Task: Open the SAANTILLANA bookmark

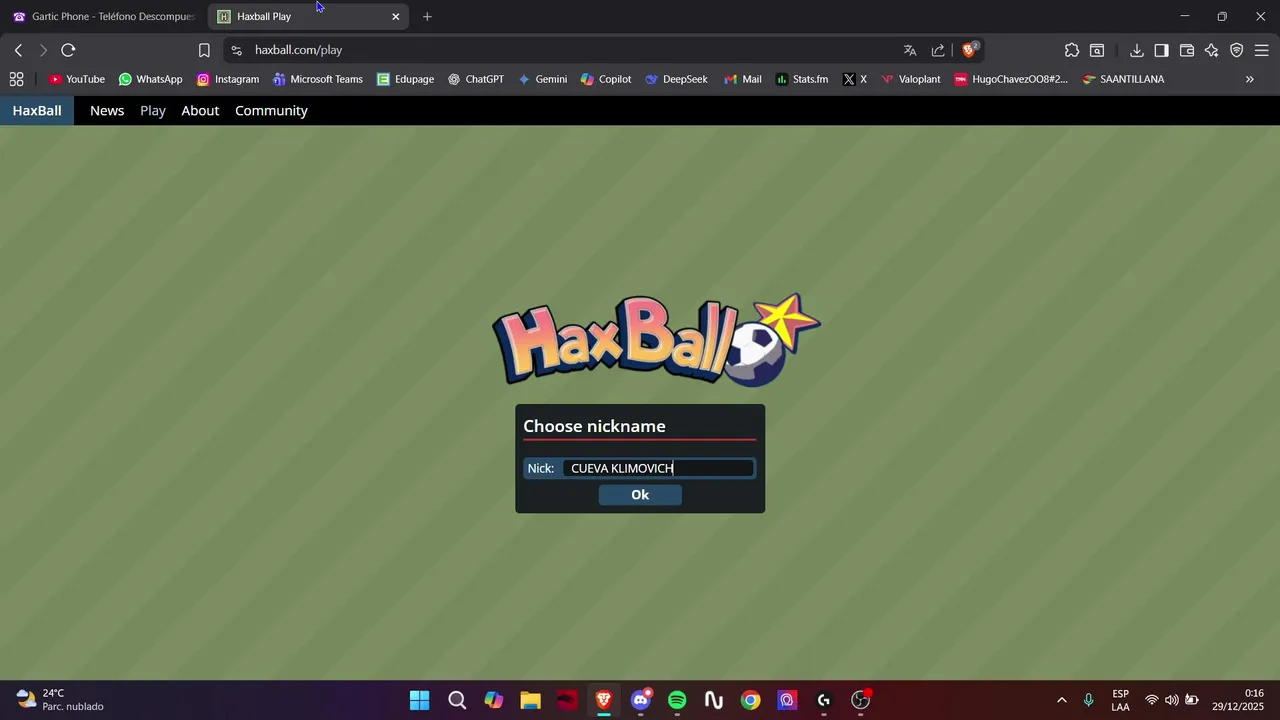Action: coord(1123,79)
